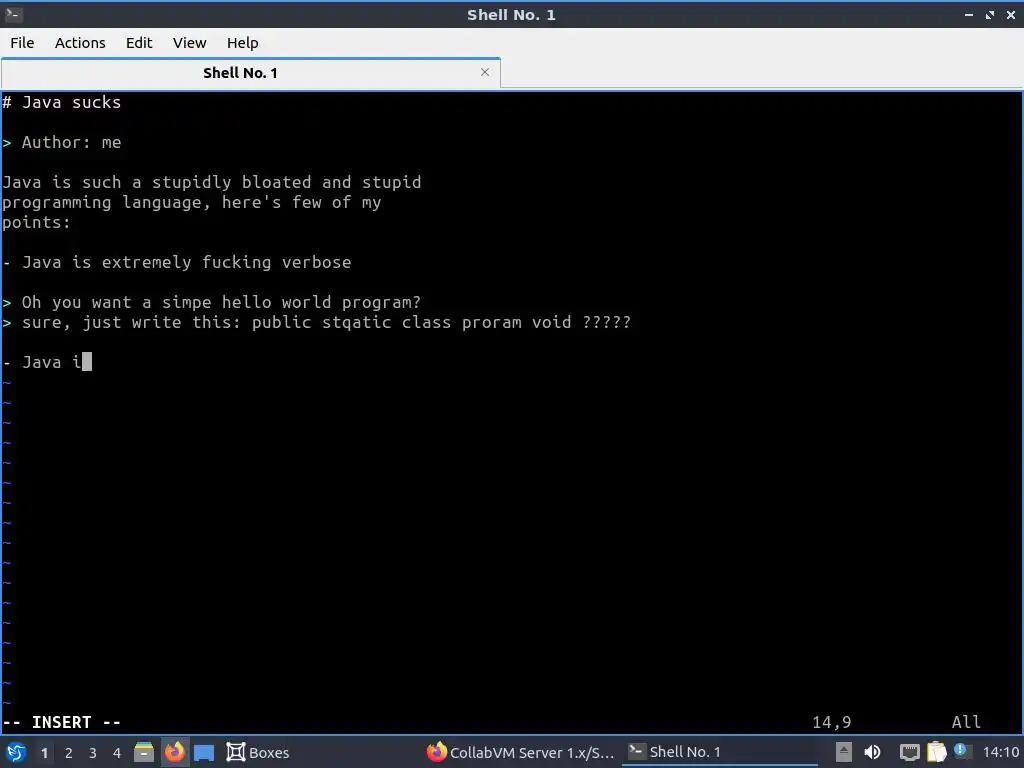Open the Help menu
Screen dimensions: 1024x768
[242, 43]
